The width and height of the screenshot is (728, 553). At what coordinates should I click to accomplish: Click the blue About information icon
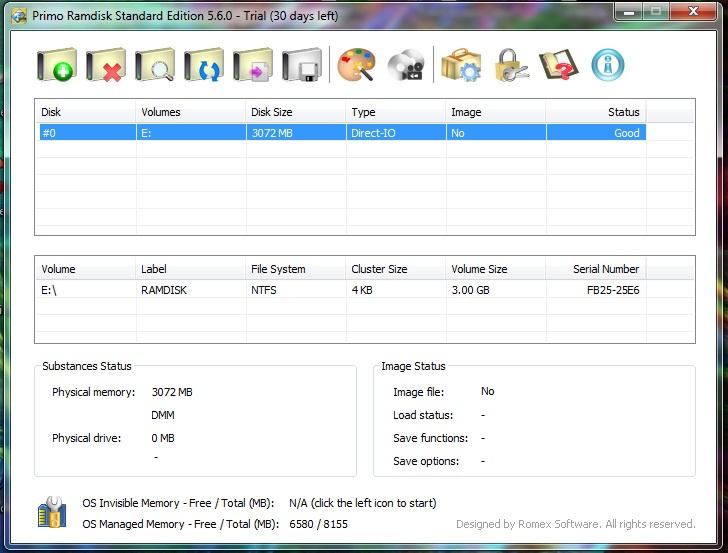(608, 65)
